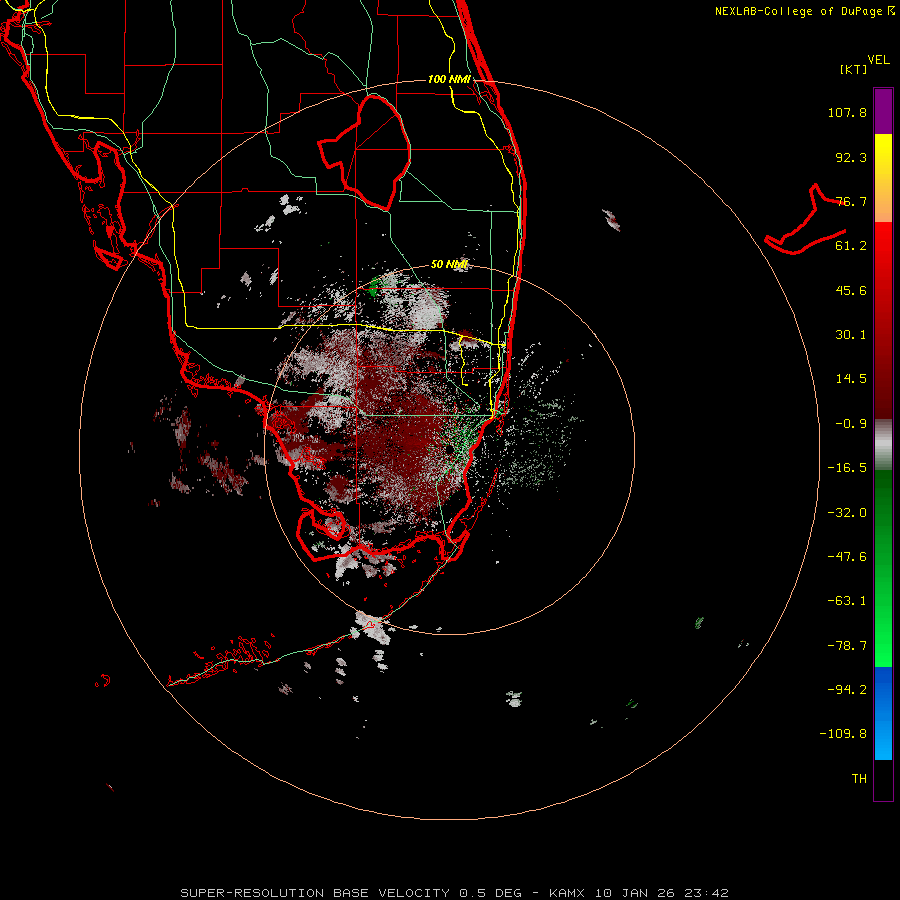Select the -47.6 legend value
Image resolution: width=900 pixels, height=900 pixels.
coord(847,557)
